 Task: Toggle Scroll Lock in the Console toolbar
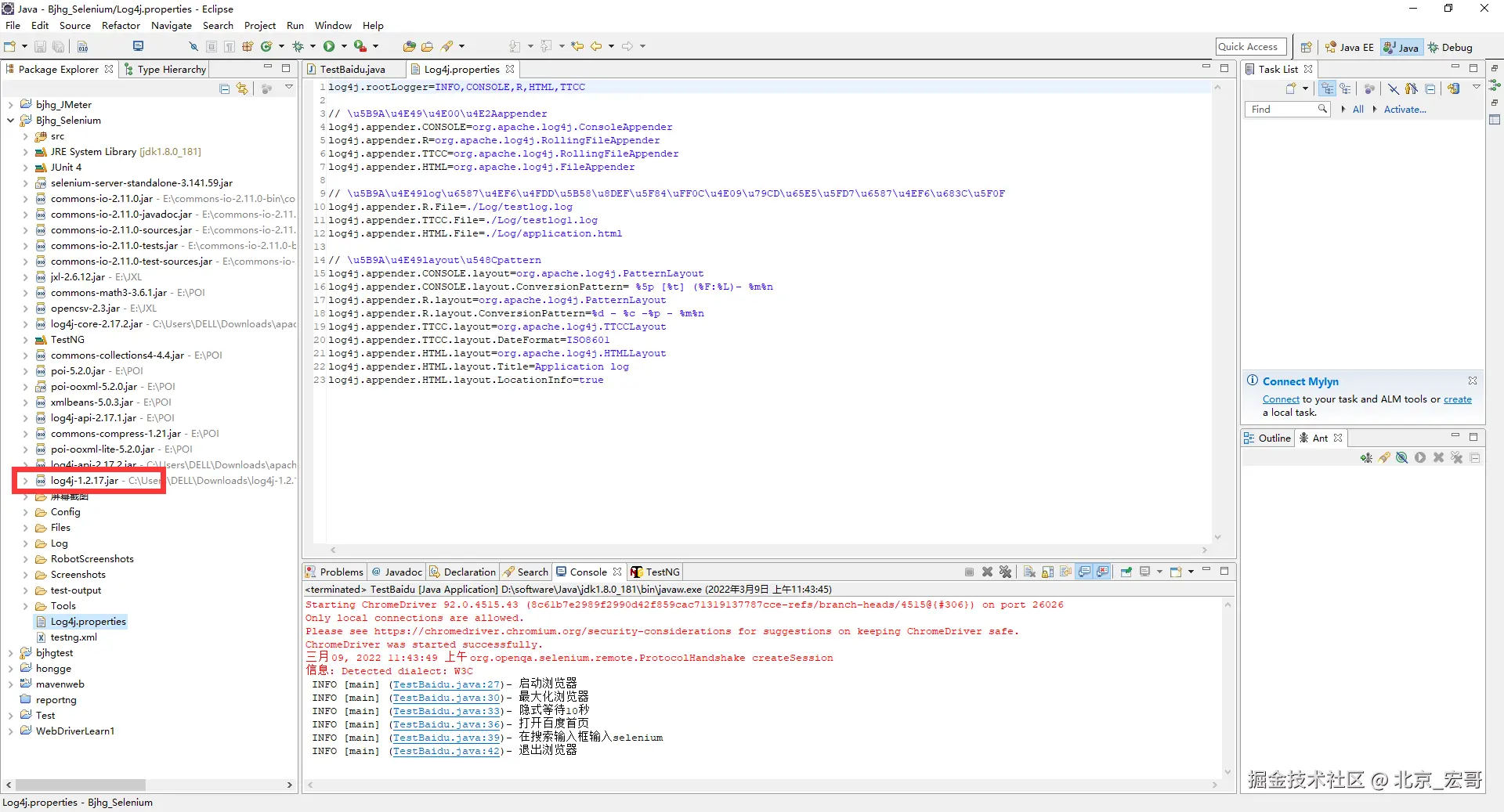pos(1047,572)
